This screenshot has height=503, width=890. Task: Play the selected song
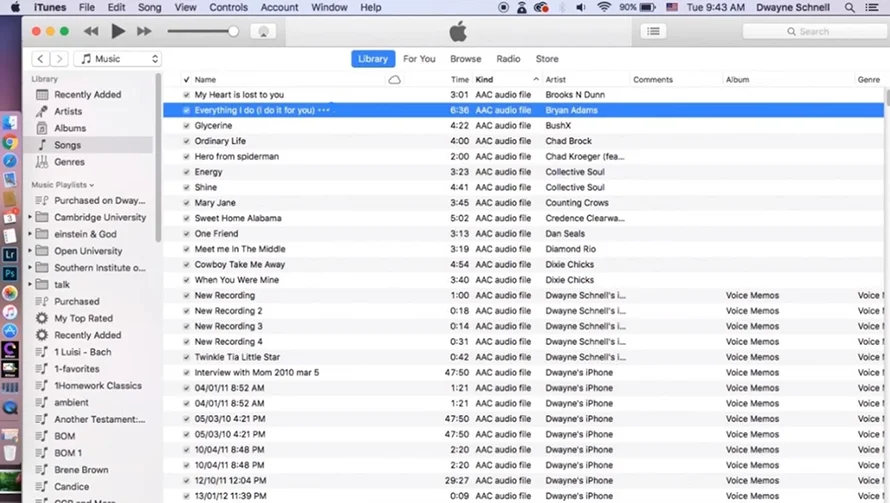(117, 31)
